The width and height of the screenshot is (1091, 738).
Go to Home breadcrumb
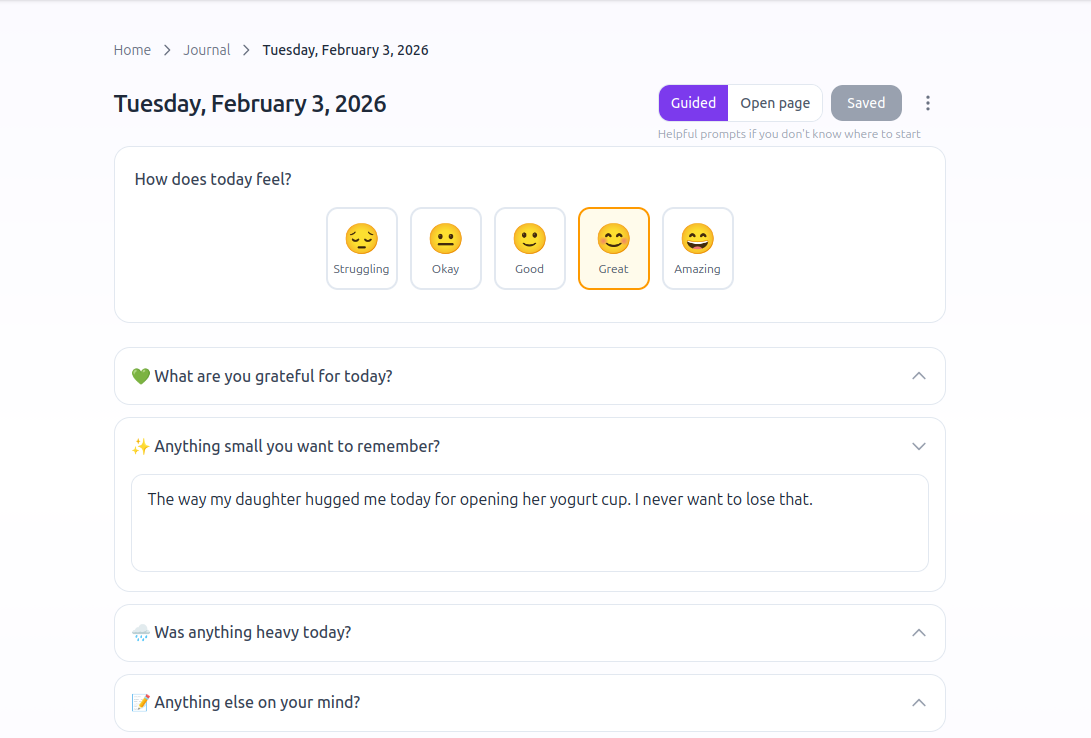coord(132,50)
